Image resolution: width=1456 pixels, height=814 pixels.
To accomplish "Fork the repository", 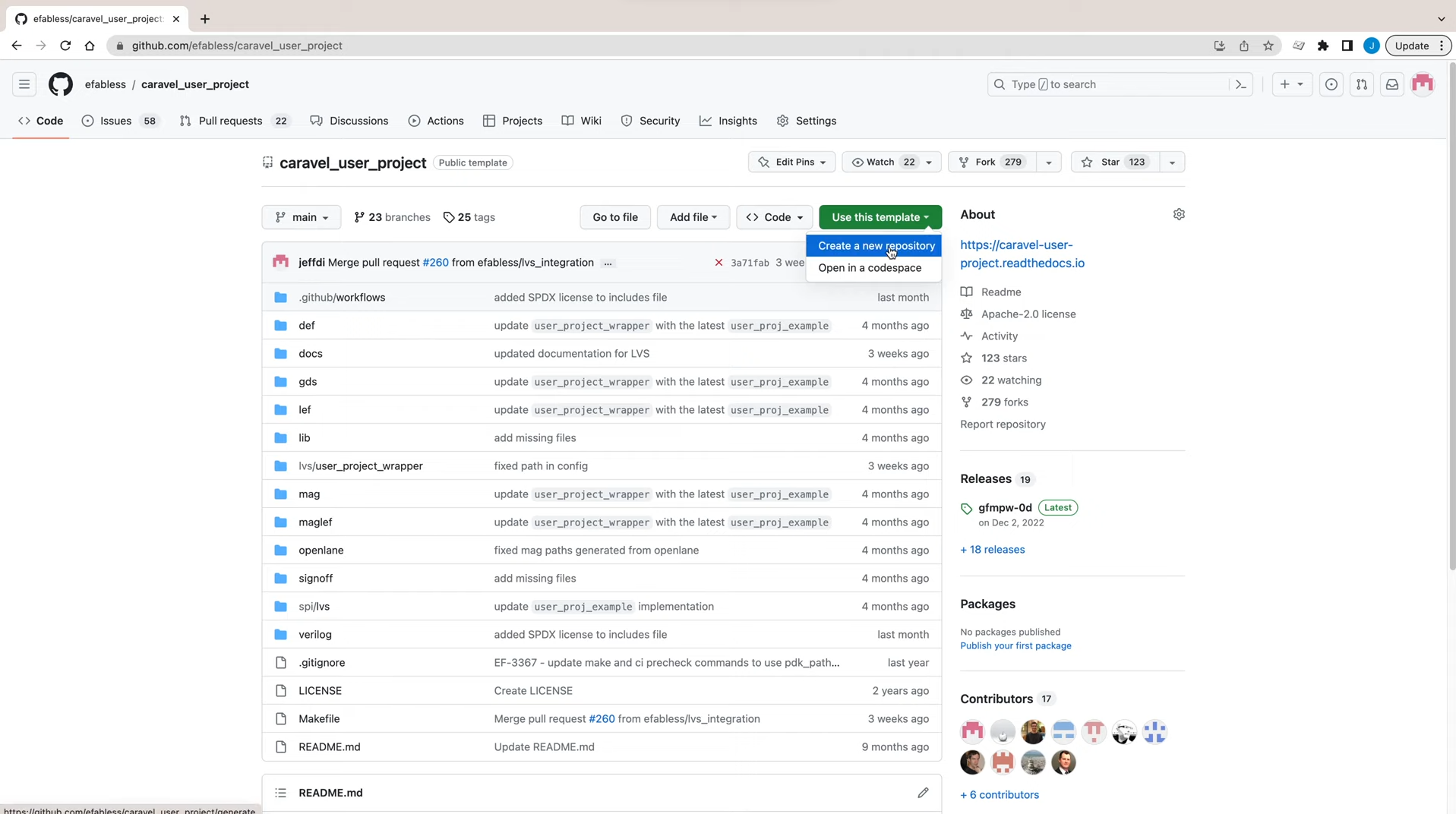I will 992,162.
